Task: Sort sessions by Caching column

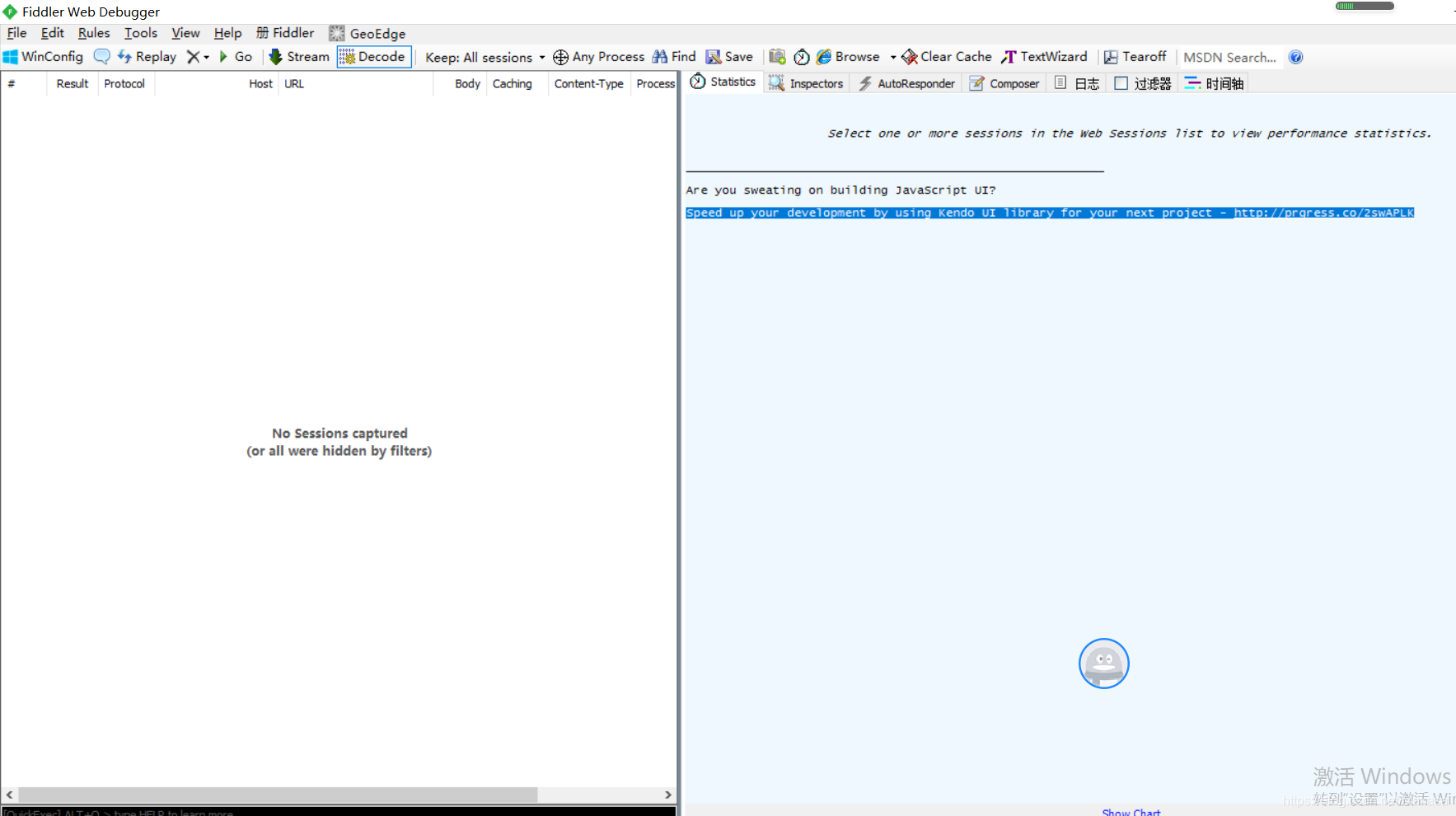Action: [x=517, y=83]
